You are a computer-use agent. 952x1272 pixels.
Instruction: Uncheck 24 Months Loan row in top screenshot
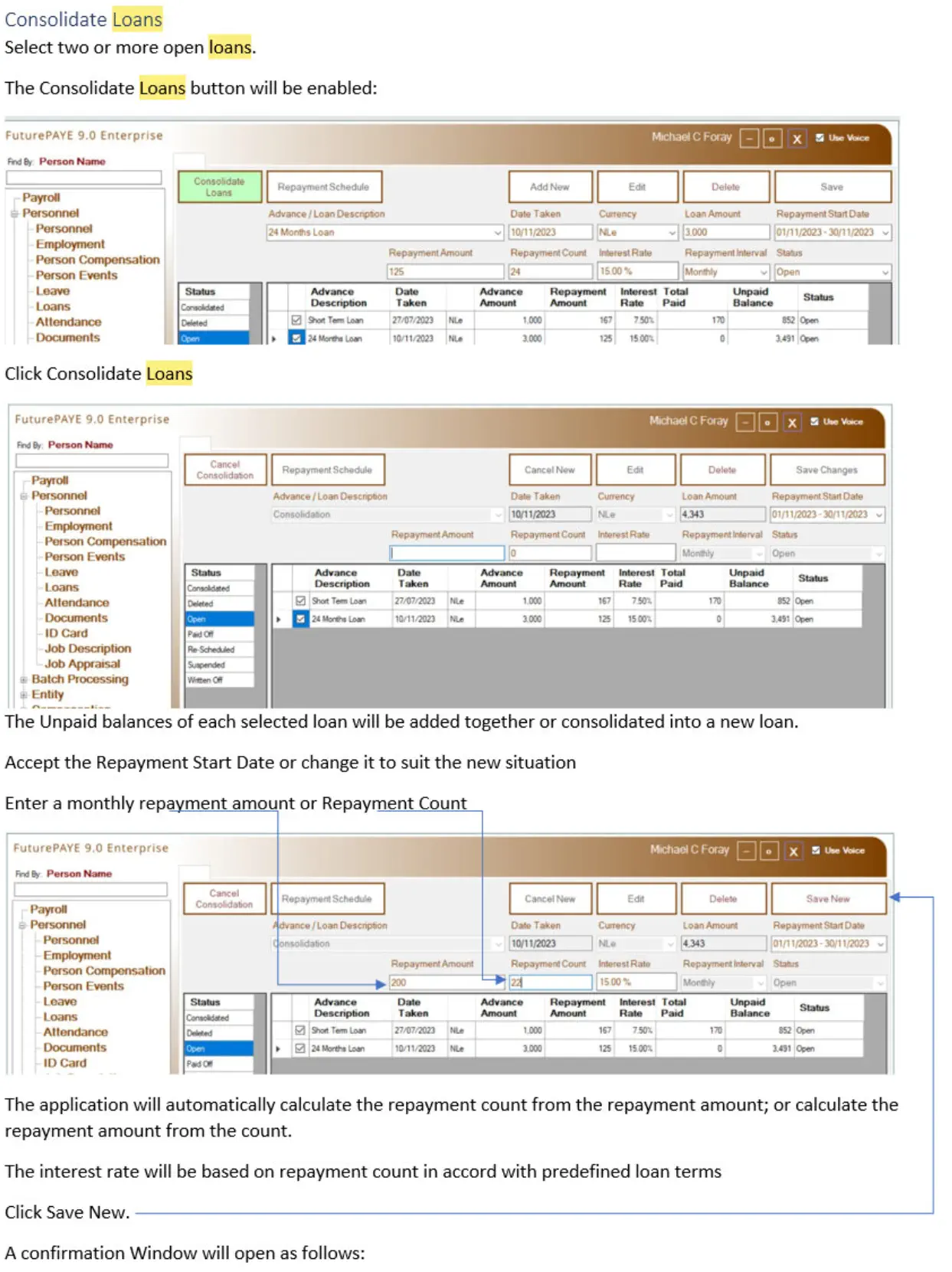point(296,338)
